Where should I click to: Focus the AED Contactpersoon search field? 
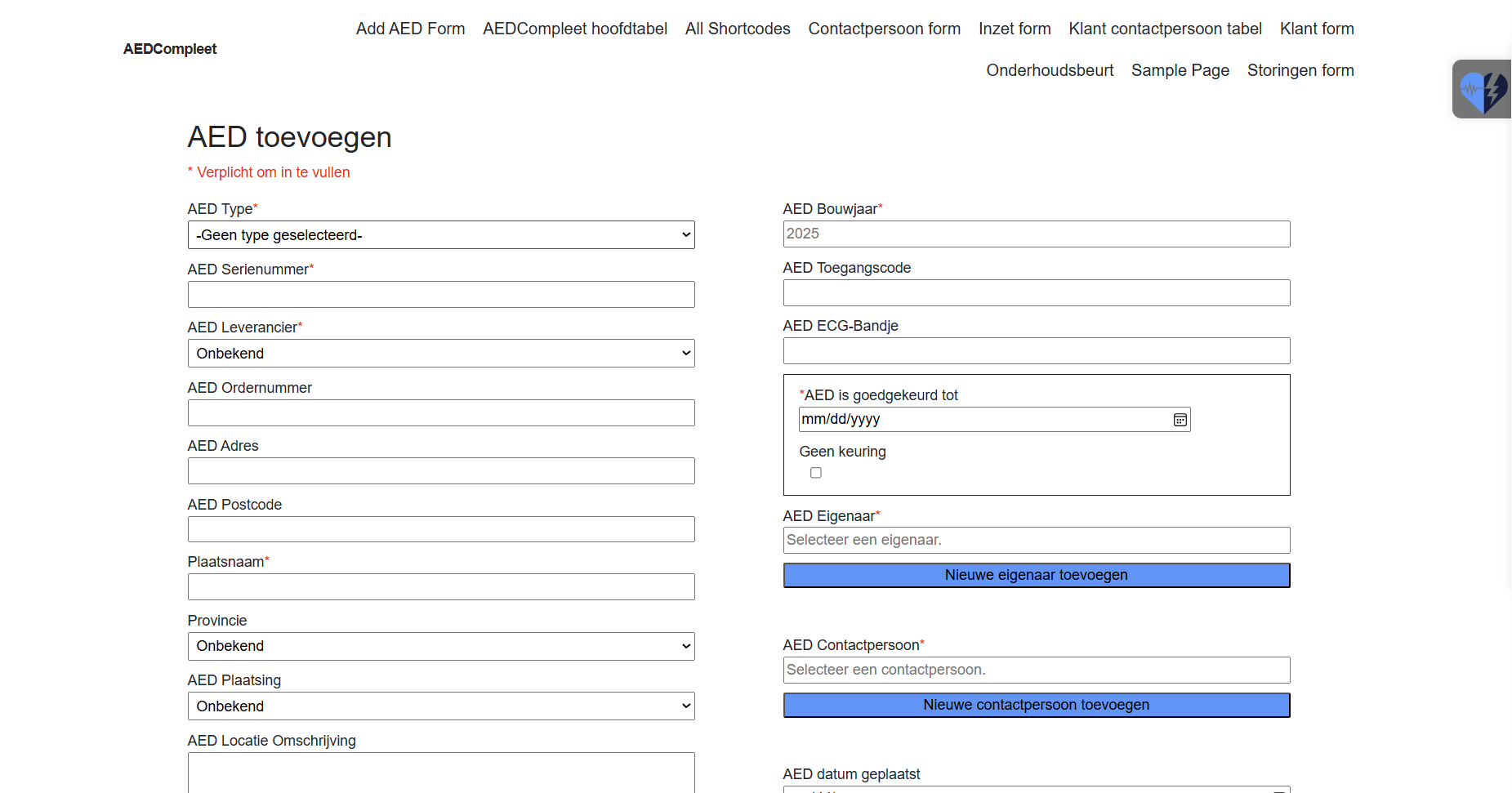coord(1036,670)
